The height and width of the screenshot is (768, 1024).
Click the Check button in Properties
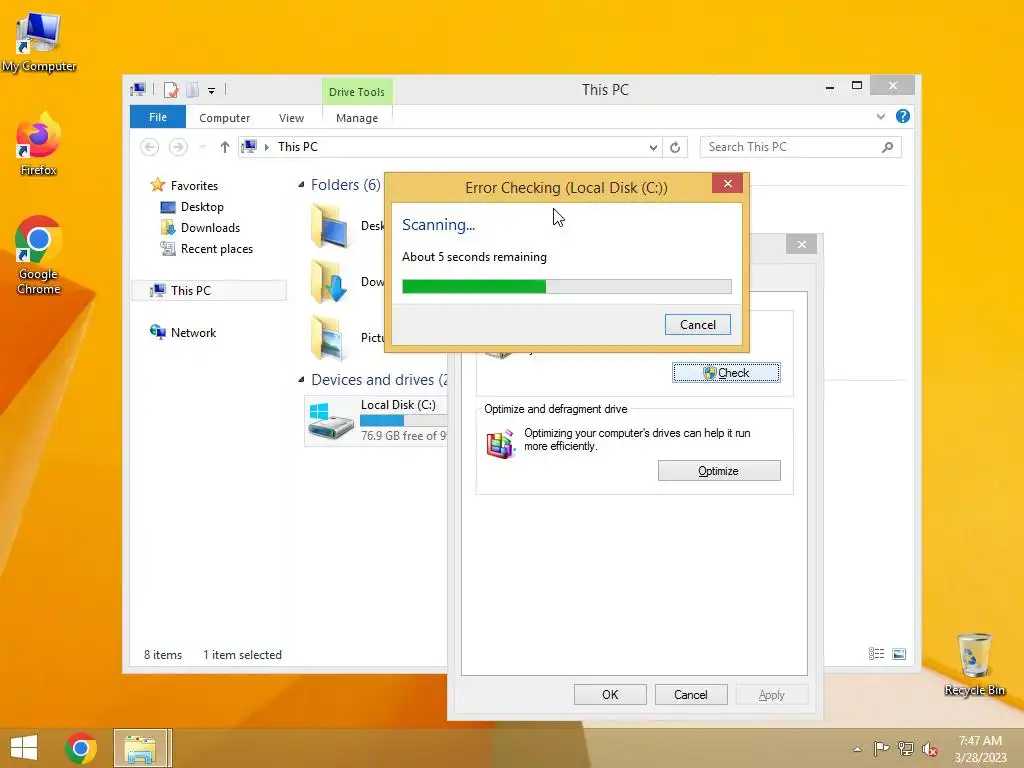(x=726, y=373)
